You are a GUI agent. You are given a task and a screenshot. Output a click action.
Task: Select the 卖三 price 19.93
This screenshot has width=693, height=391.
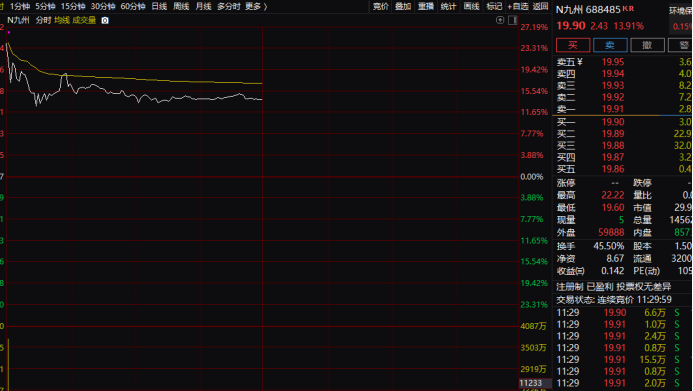pos(613,85)
